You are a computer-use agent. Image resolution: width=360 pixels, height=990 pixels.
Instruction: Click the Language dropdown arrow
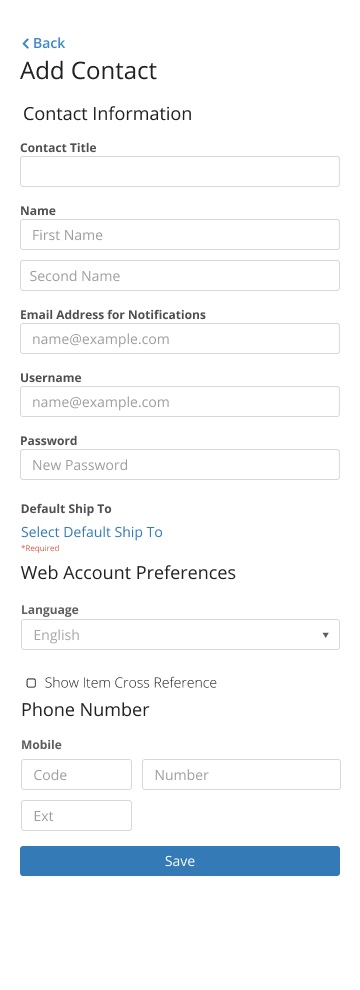pyautogui.click(x=325, y=635)
